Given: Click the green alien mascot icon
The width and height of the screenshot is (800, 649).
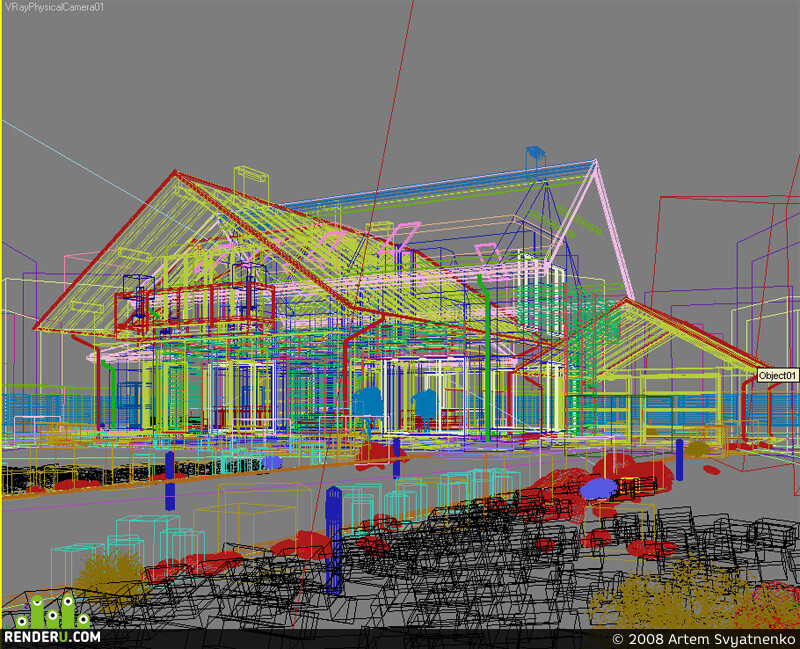Looking at the screenshot, I should click(53, 612).
